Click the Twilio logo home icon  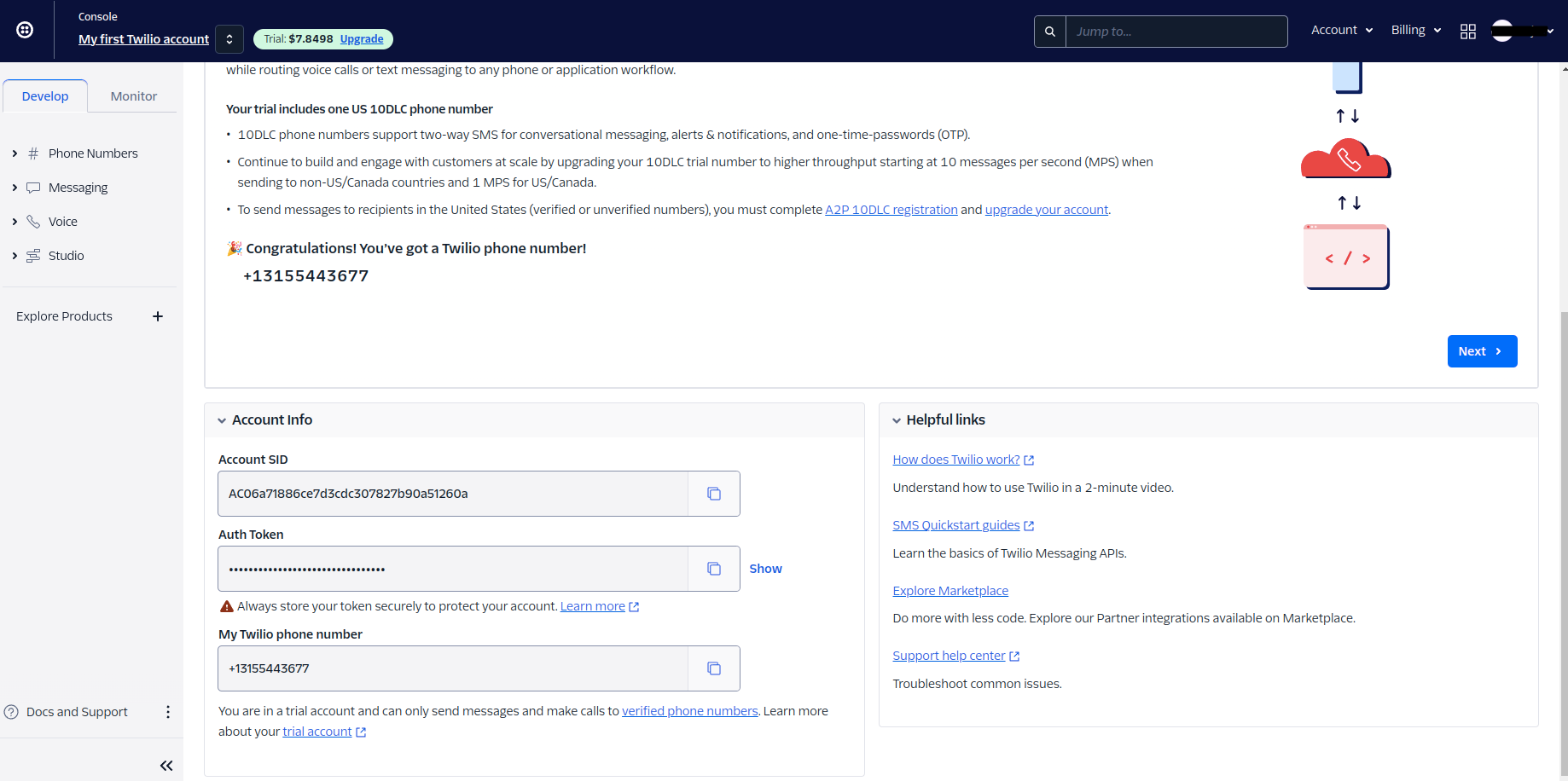[26, 31]
